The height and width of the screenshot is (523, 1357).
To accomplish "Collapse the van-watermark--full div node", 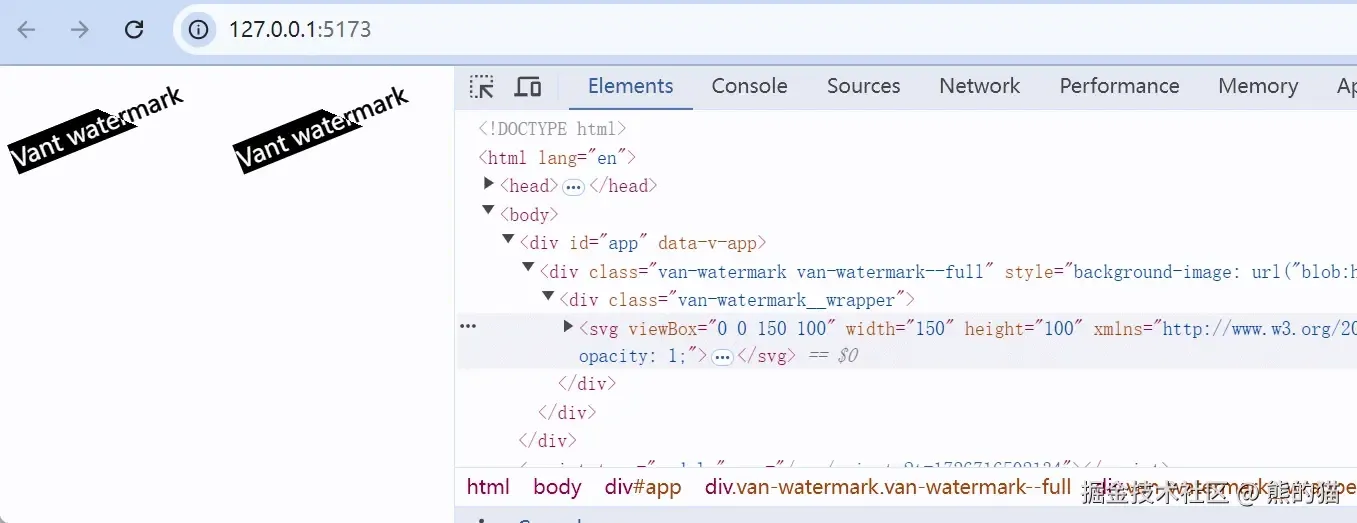I will tap(528, 268).
